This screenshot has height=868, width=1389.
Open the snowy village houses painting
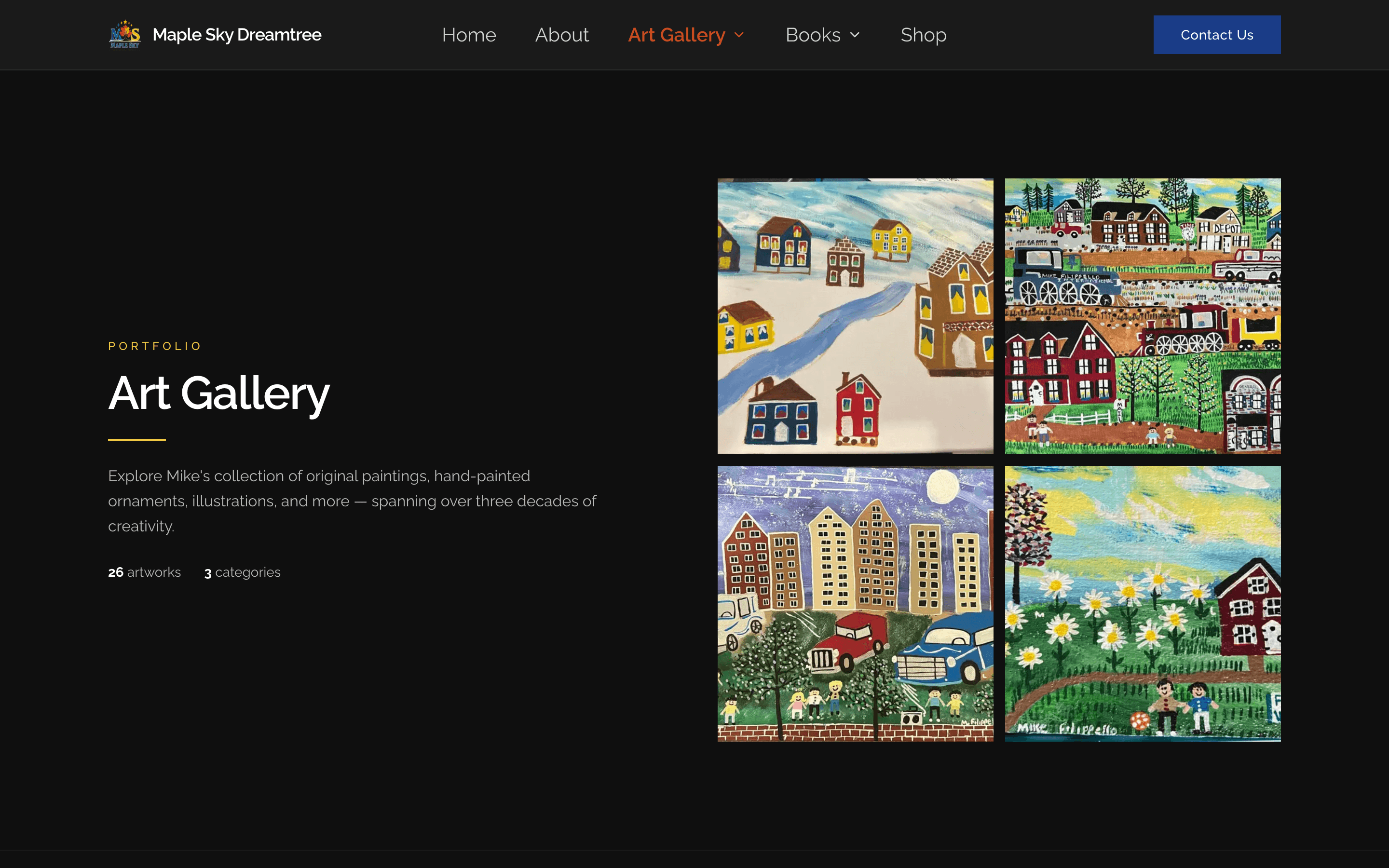tap(855, 316)
